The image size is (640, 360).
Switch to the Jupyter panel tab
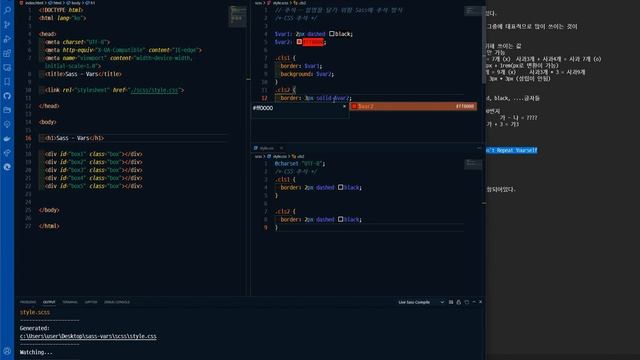pyautogui.click(x=91, y=302)
